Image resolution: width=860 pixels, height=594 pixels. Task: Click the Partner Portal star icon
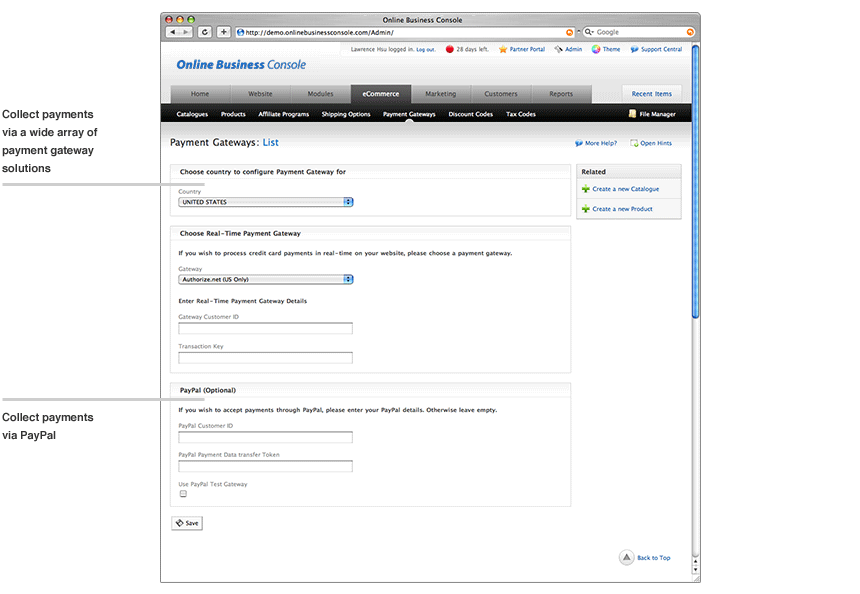503,49
